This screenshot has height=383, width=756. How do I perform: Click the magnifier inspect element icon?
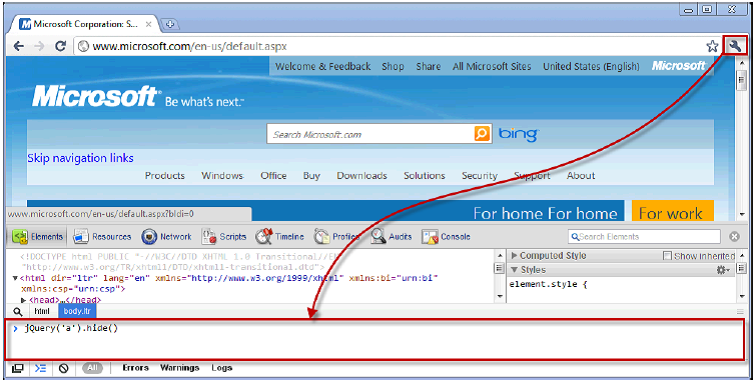tap(18, 311)
